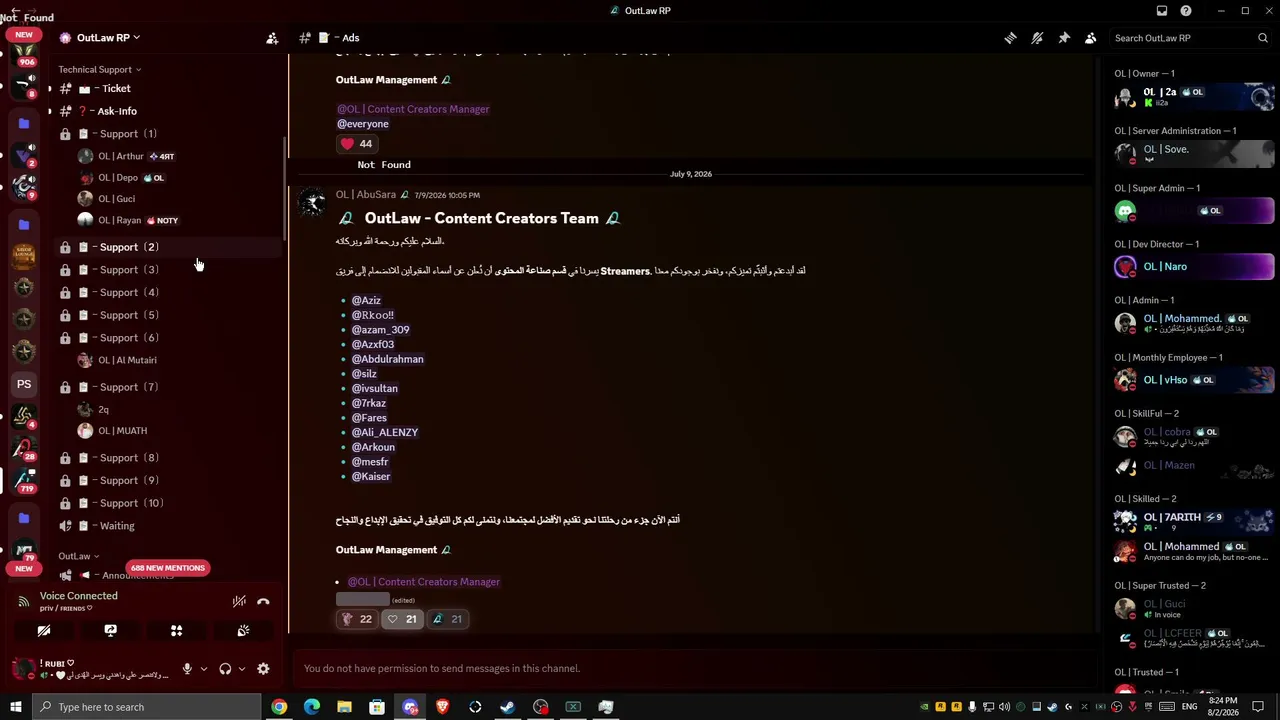Toggle the member list panel

(1091, 38)
